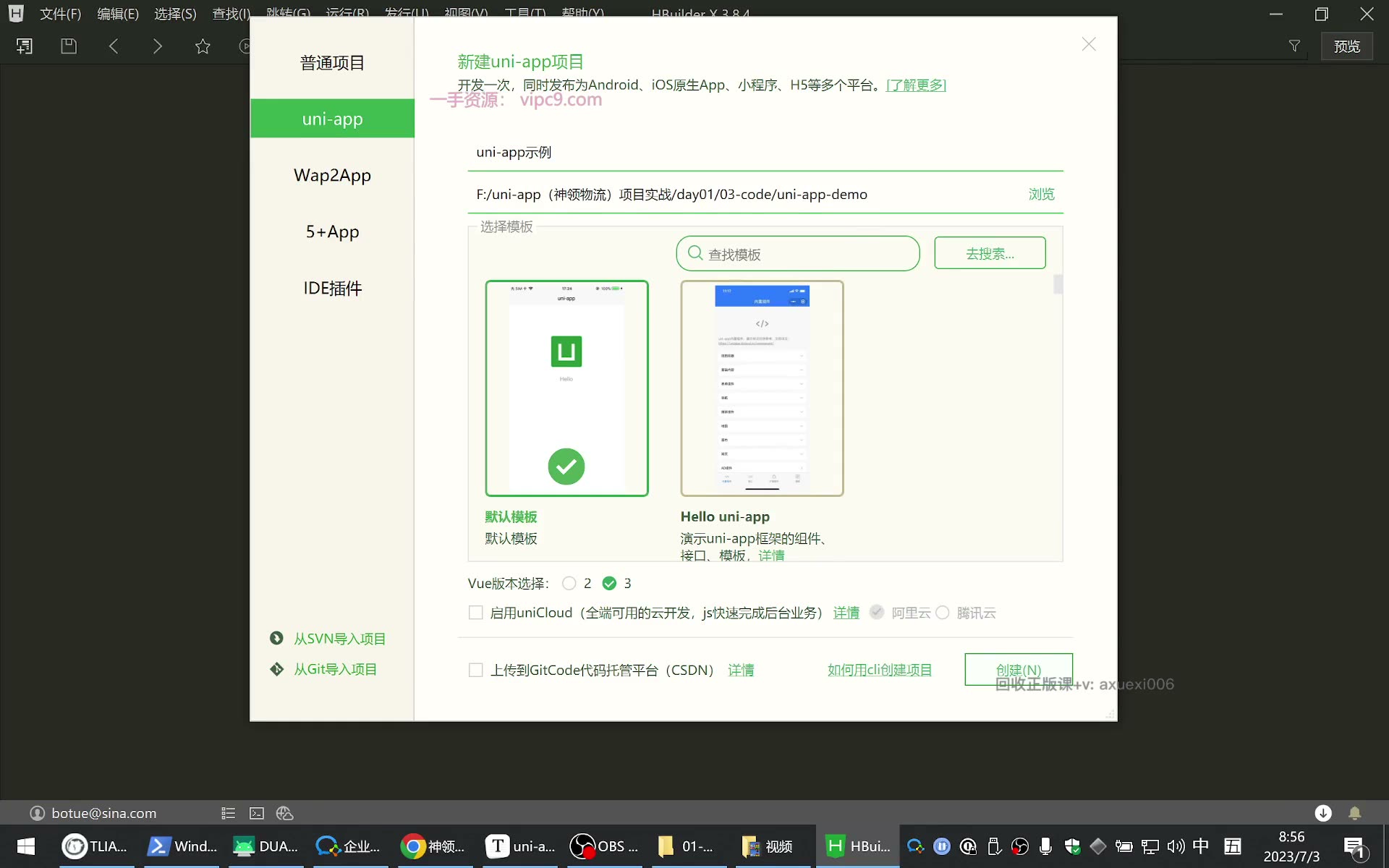Click the back navigation arrow icon

114,46
